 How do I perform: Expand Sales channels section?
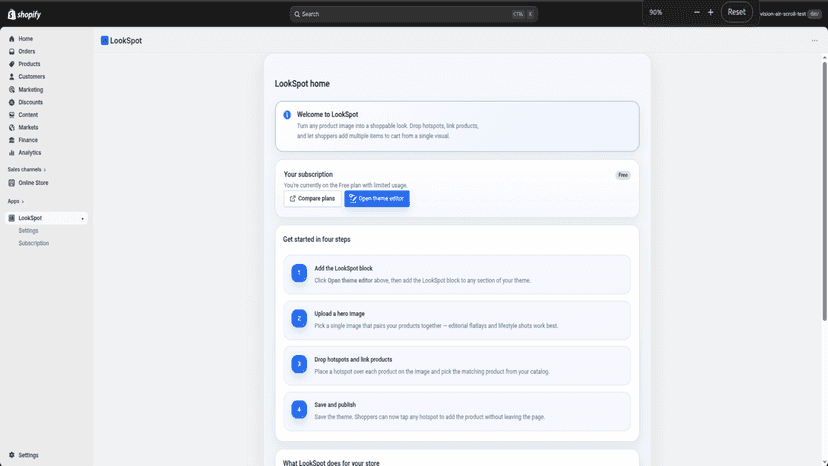pos(26,170)
